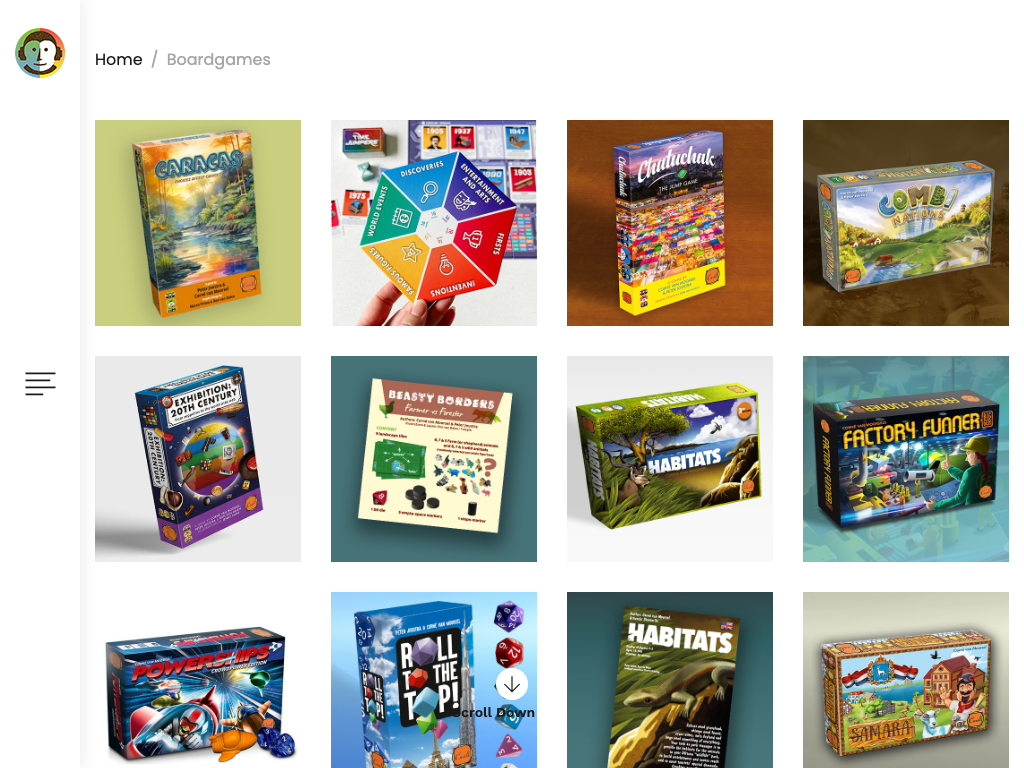This screenshot has width=1024, height=768.
Task: Select the Chatuchak game box
Action: (669, 223)
